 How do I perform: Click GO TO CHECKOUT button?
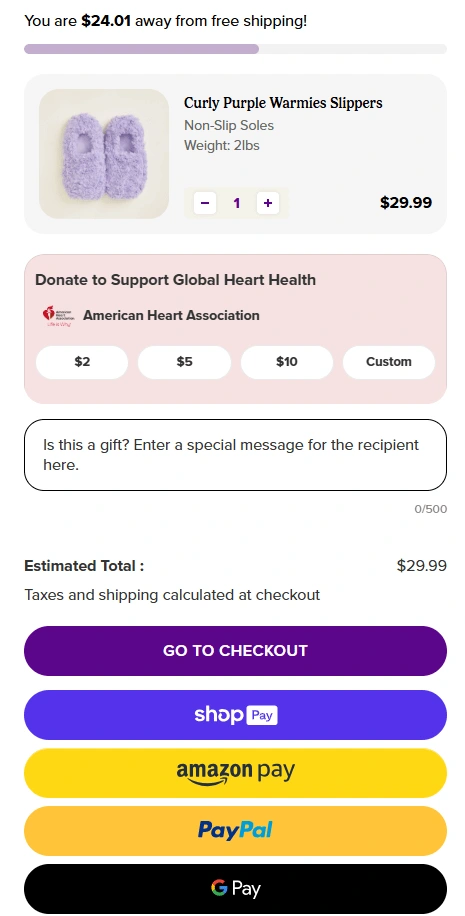235,651
